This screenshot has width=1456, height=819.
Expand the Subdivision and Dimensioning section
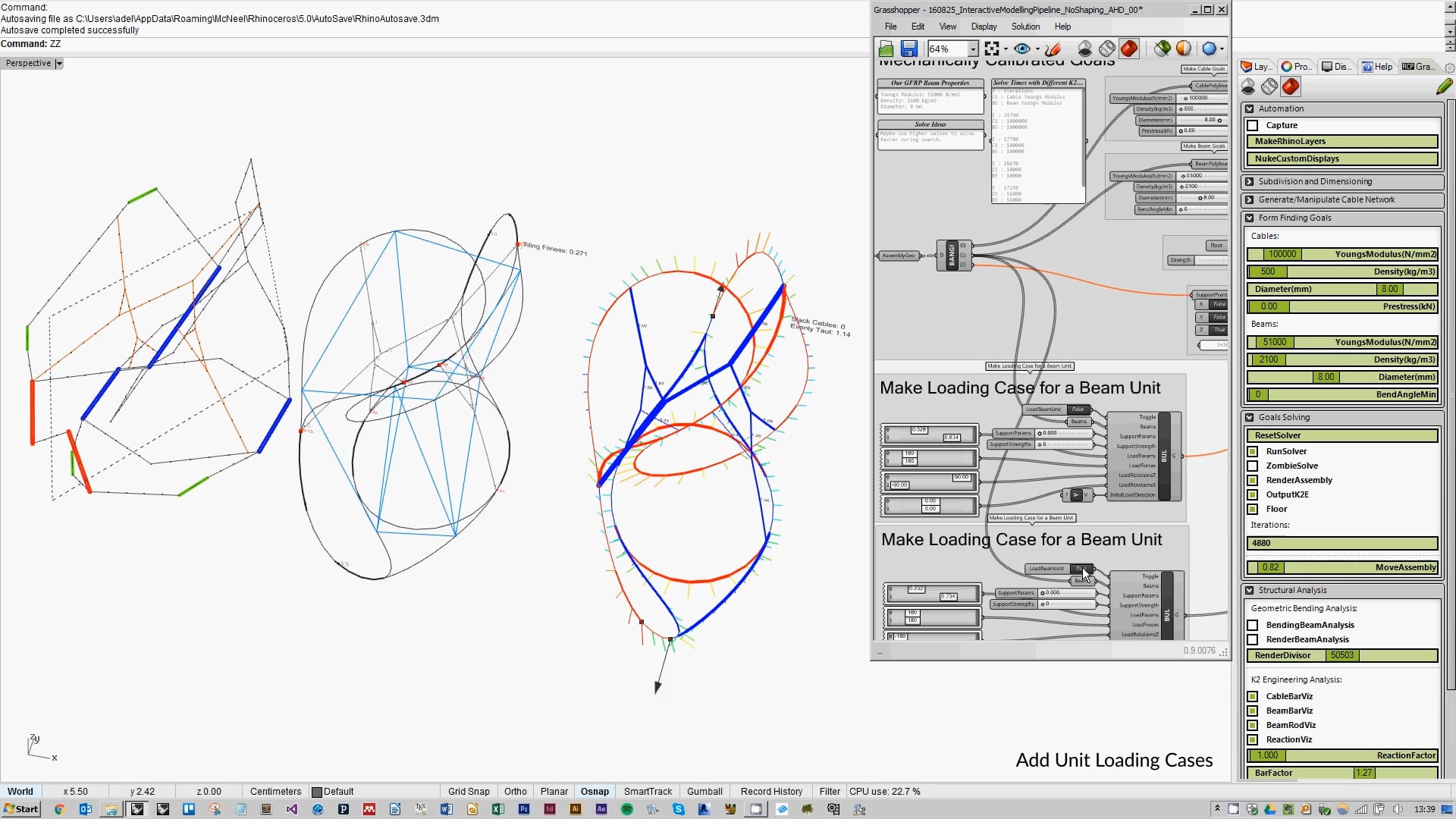[x=1250, y=182]
